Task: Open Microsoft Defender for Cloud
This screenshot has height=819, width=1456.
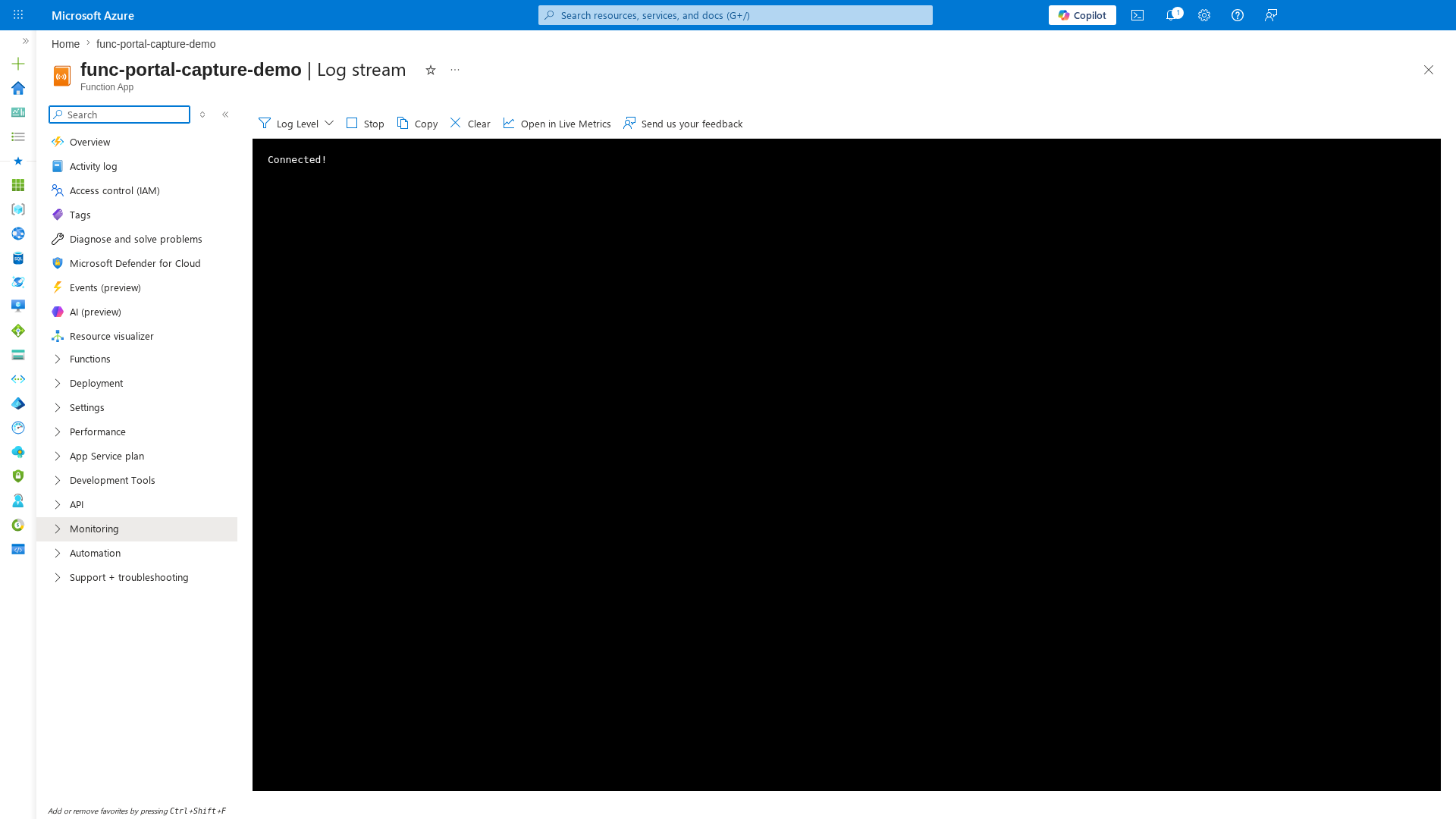Action: (136, 263)
